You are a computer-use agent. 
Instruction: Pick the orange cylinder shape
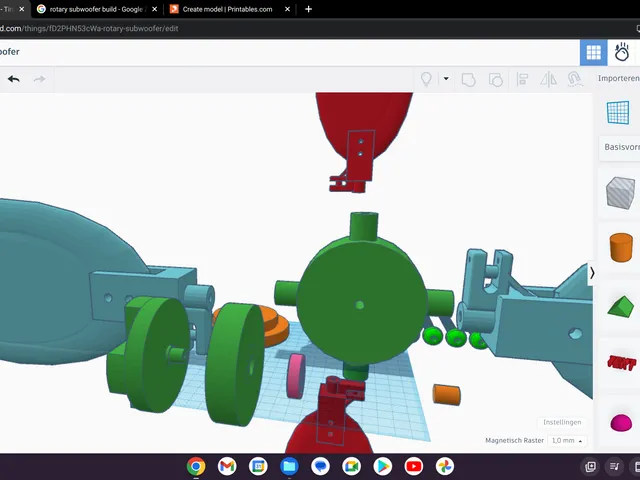pyautogui.click(x=621, y=247)
